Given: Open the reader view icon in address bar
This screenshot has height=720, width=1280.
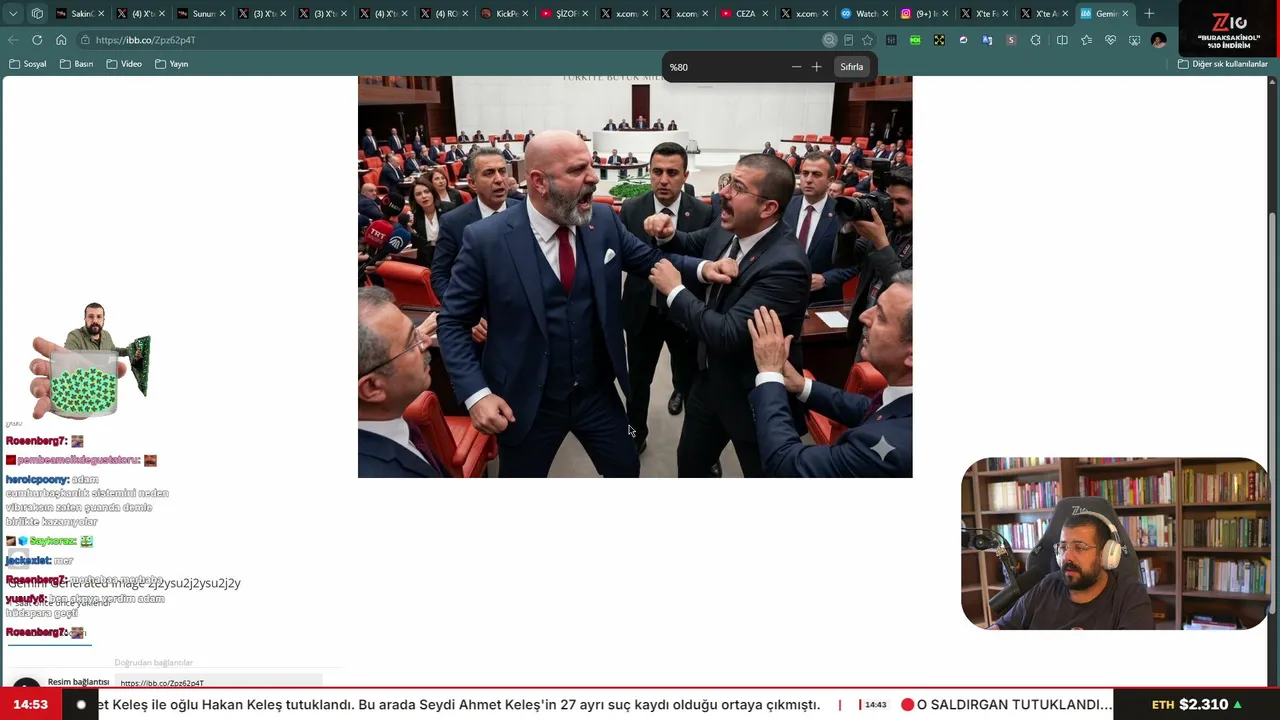Looking at the screenshot, I should click(x=848, y=40).
